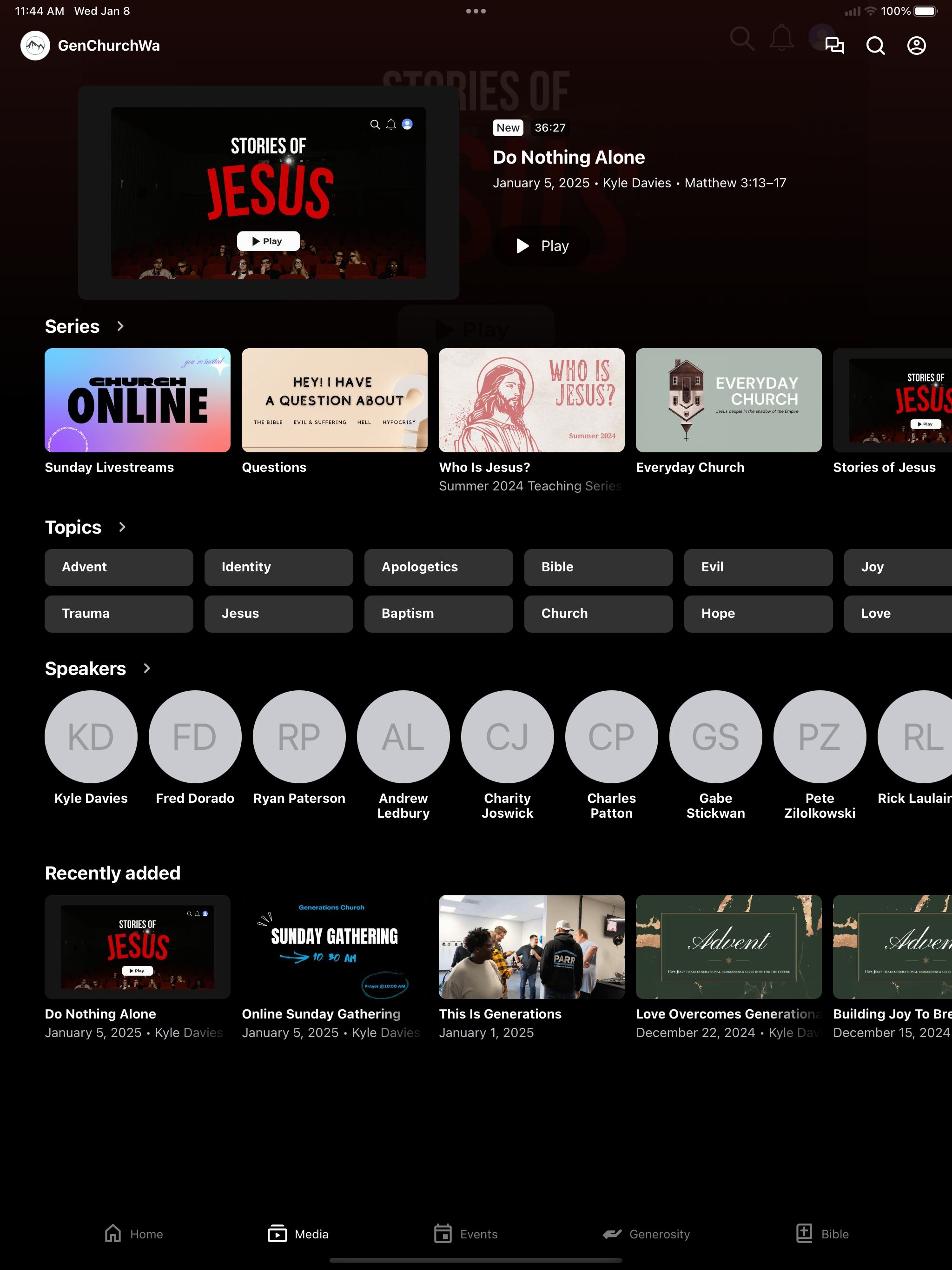Select the Church topic

point(598,614)
